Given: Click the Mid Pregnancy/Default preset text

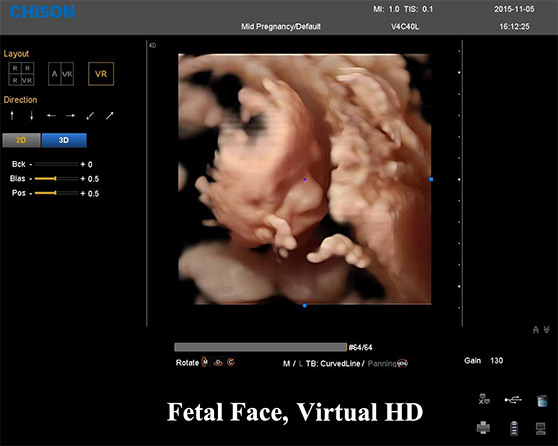Looking at the screenshot, I should (281, 26).
